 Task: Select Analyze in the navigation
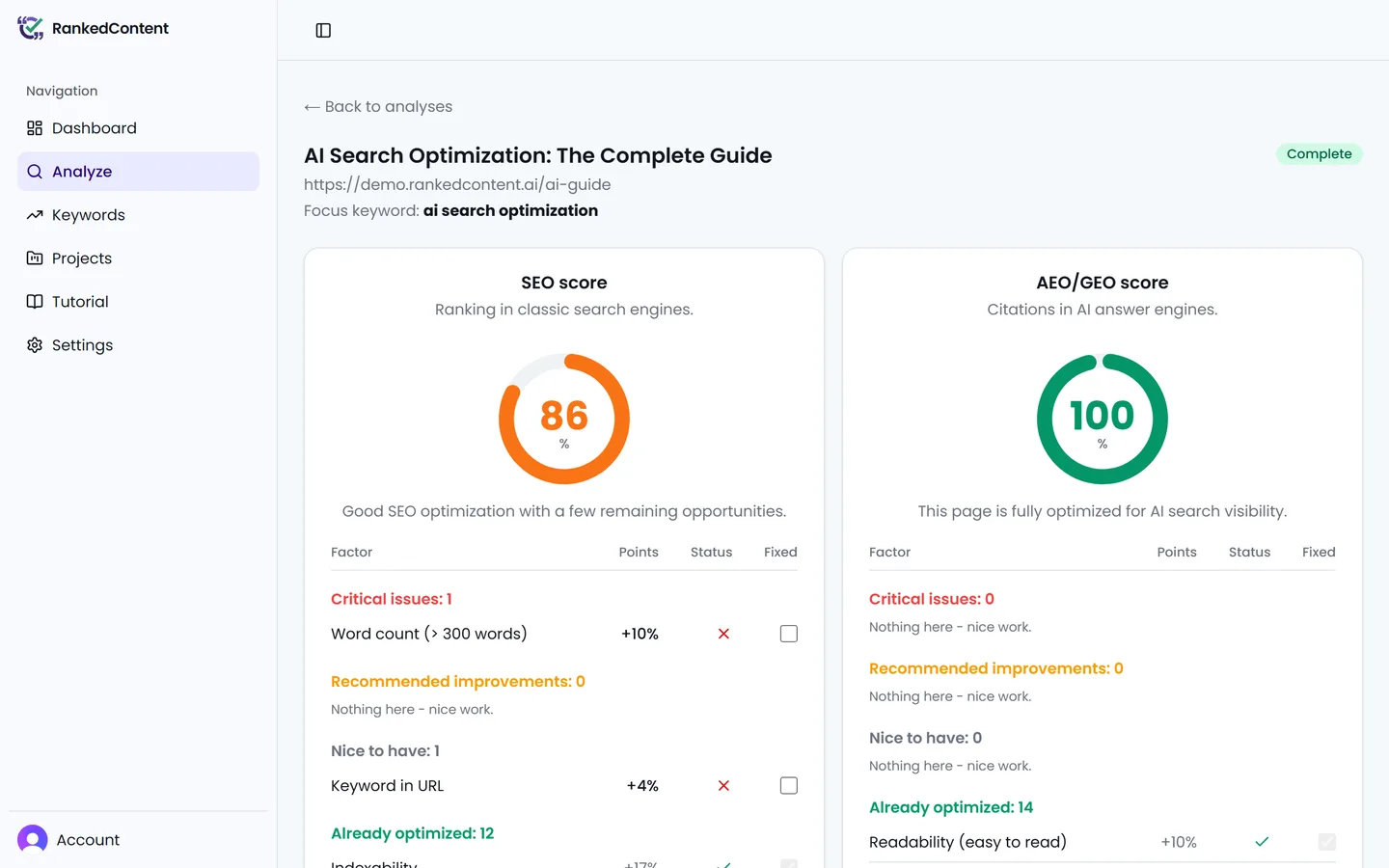[138, 172]
